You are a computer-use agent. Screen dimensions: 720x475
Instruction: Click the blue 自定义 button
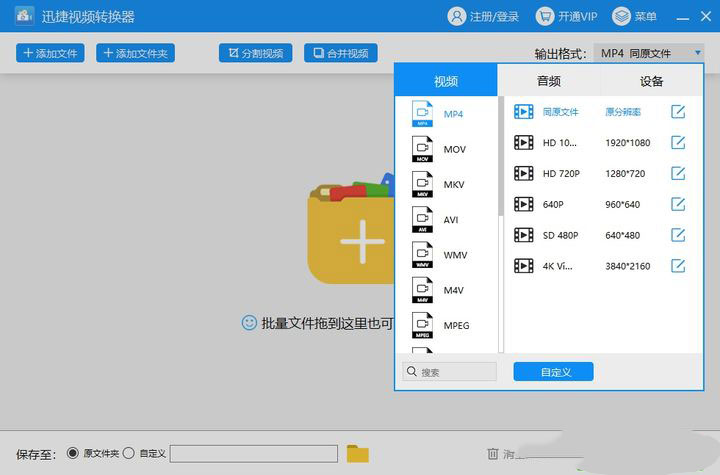(x=553, y=372)
